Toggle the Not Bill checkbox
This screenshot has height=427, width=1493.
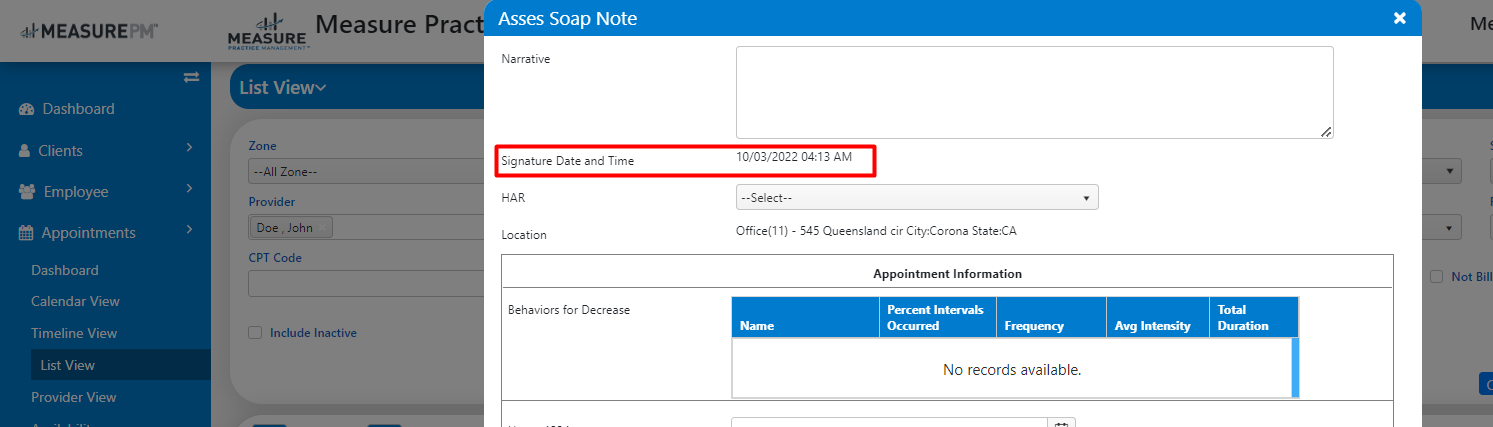coord(1436,277)
